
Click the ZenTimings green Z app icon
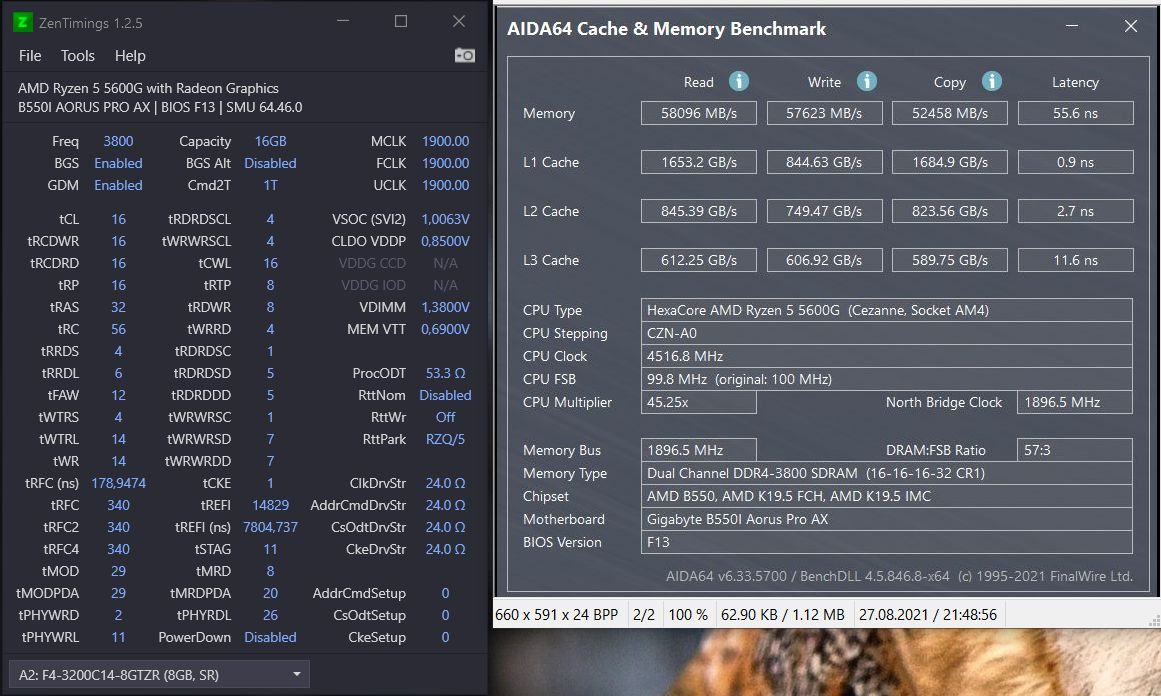coord(23,22)
